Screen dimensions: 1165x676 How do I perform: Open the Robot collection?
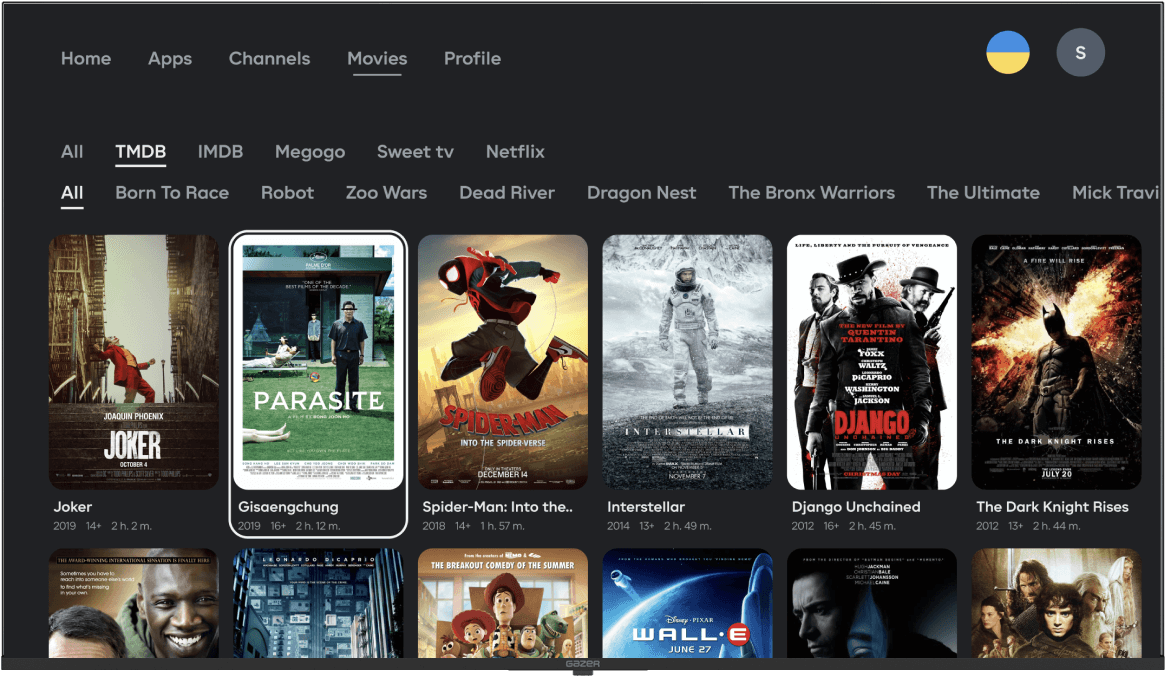[288, 193]
